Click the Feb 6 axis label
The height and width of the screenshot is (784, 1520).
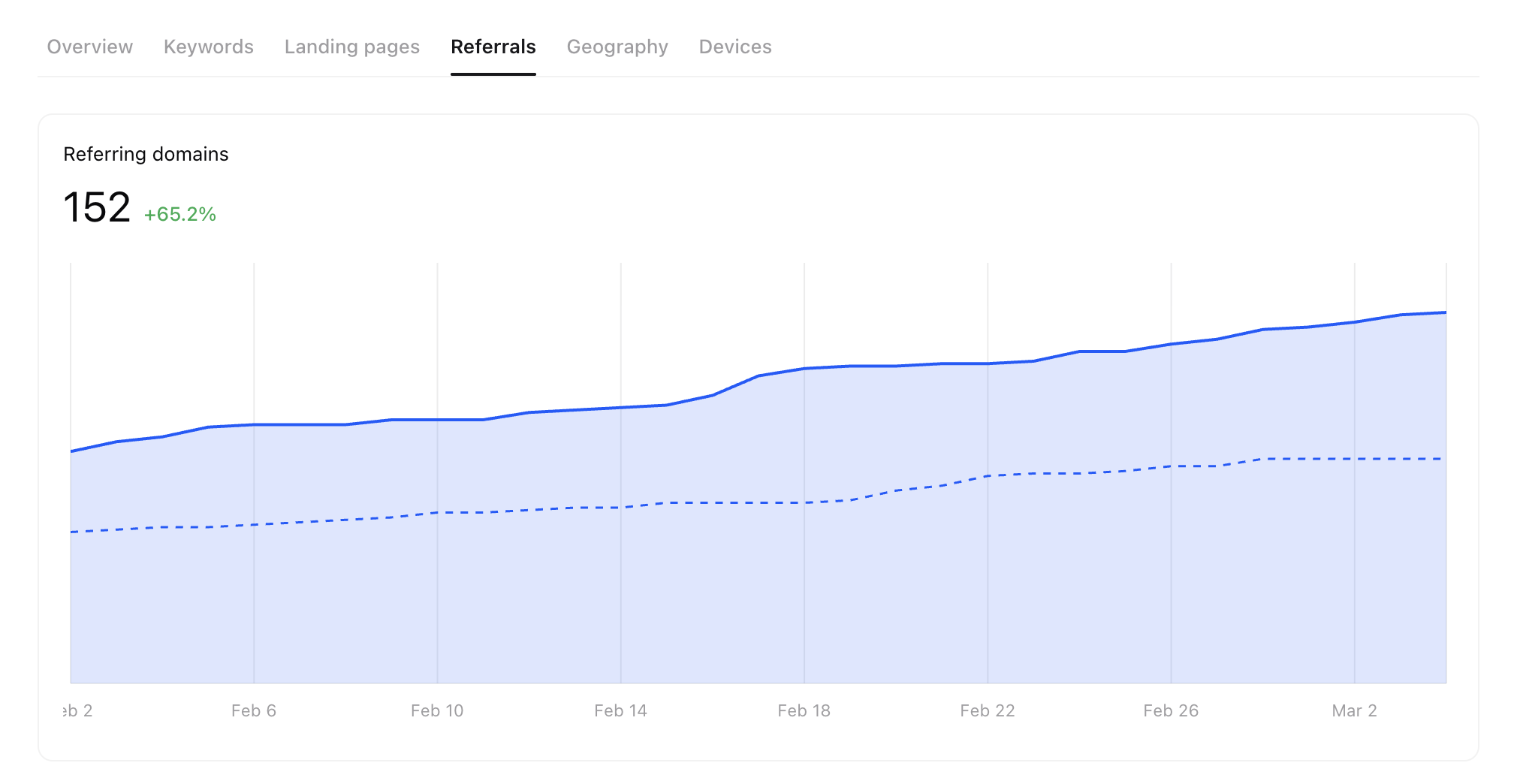click(254, 710)
